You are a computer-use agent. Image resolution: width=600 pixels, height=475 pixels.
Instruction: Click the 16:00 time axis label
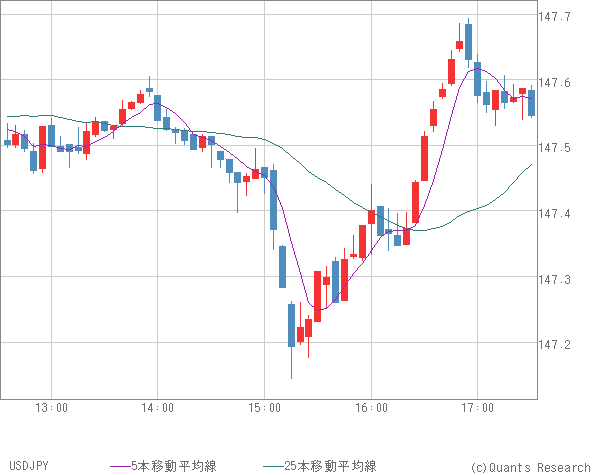(x=371, y=408)
